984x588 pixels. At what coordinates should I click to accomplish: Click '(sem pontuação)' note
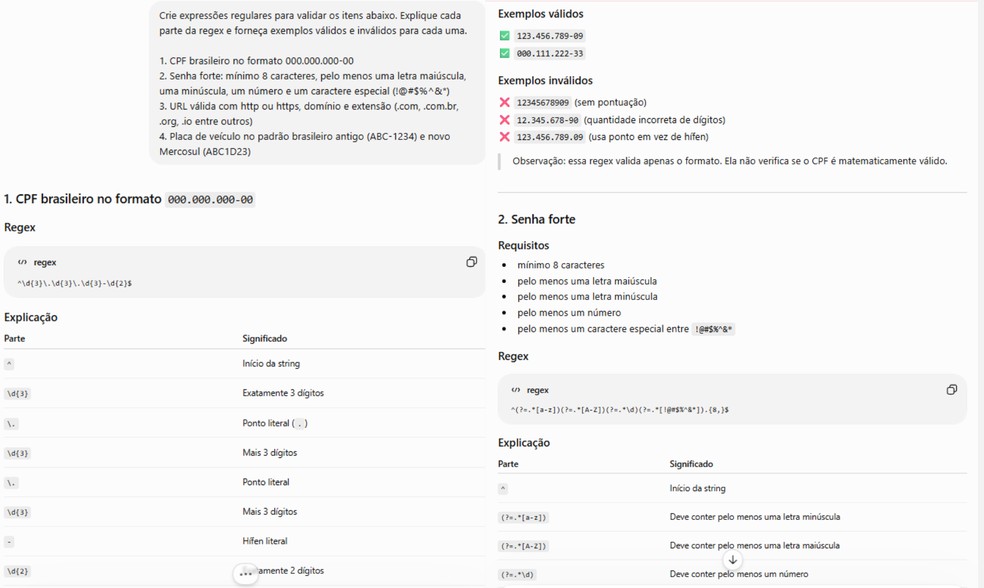[x=610, y=102]
